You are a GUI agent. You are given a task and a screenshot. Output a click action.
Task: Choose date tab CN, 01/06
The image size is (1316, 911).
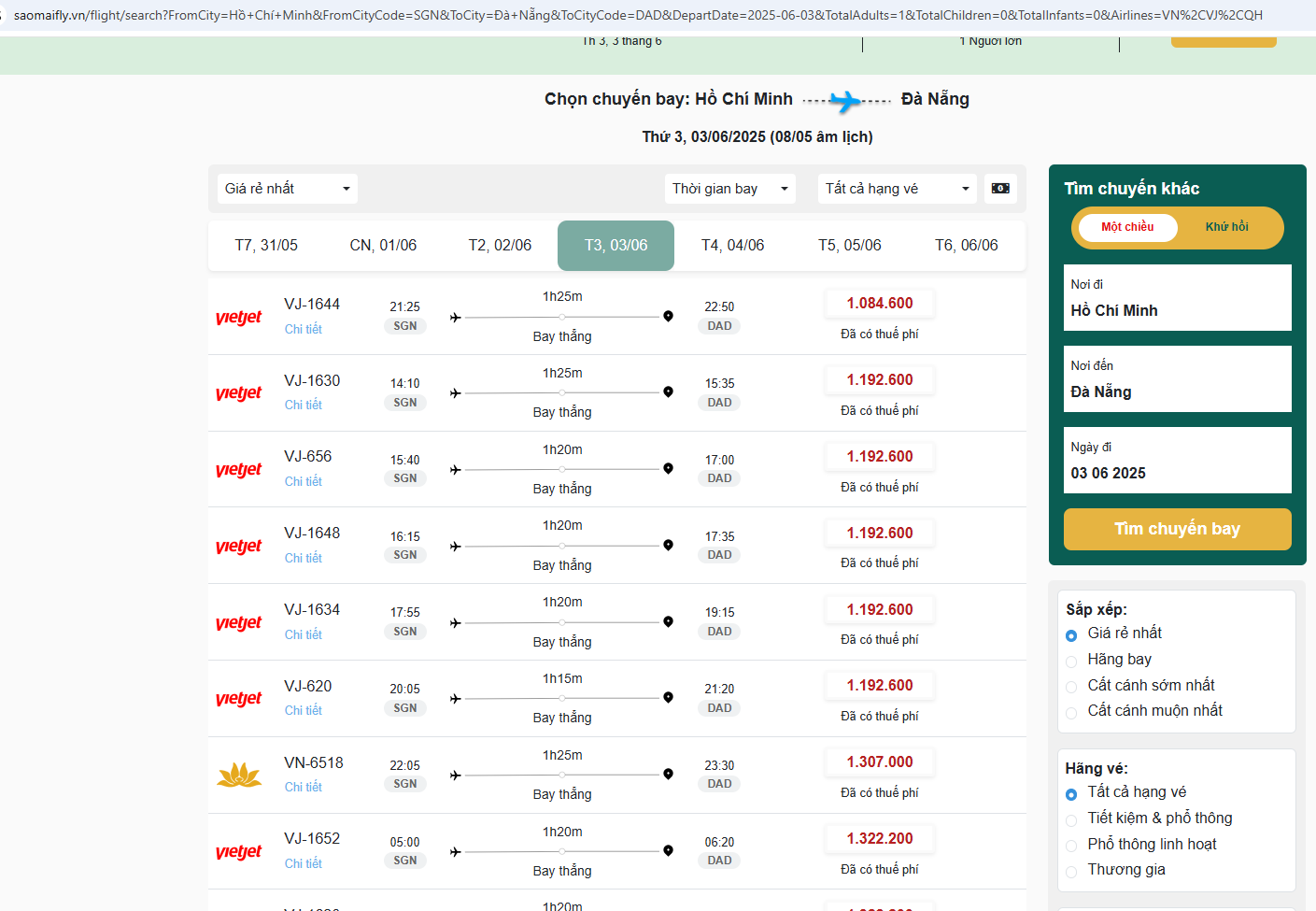tap(383, 246)
